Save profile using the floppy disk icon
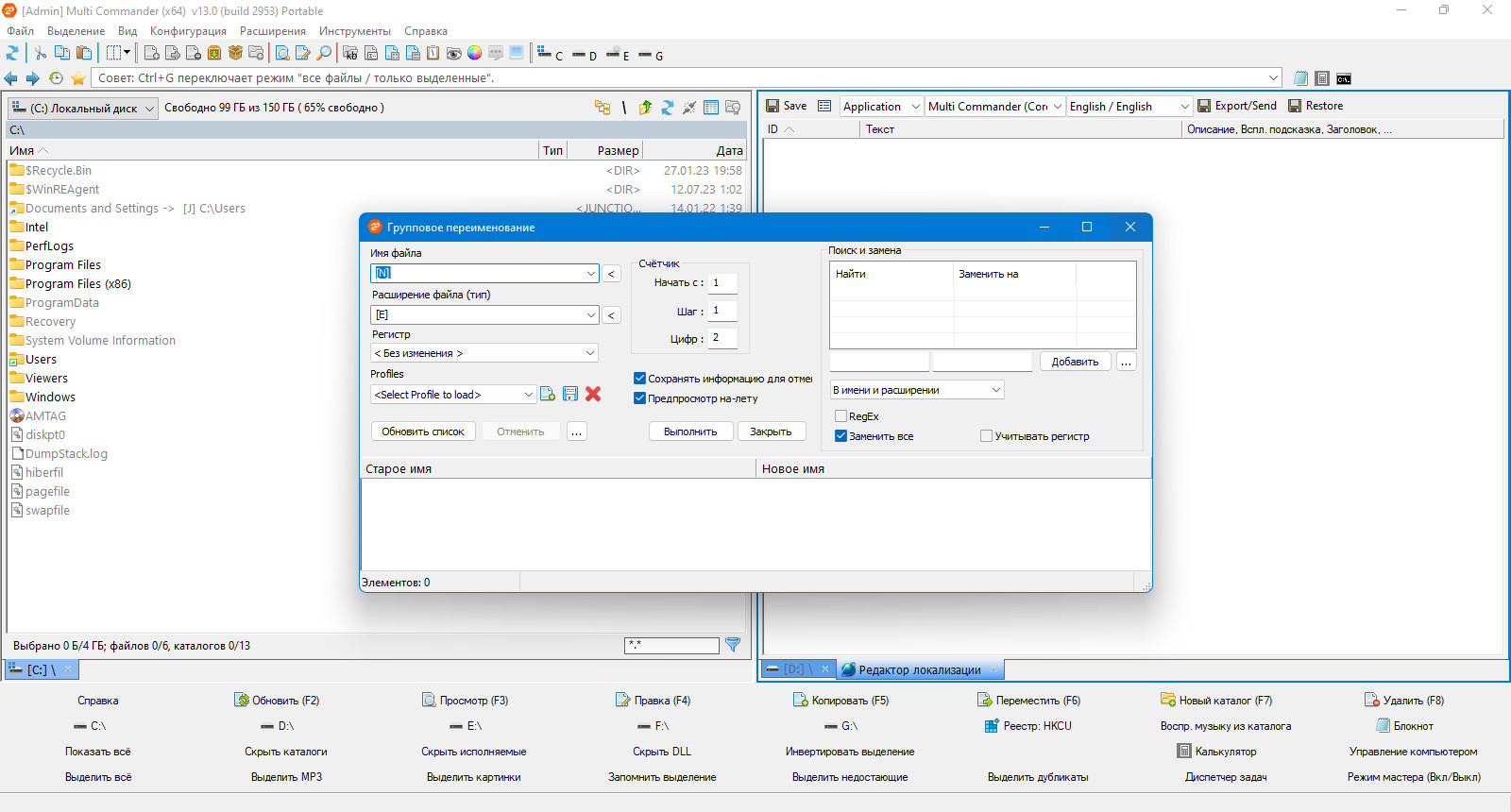The image size is (1511, 812). coord(570,394)
